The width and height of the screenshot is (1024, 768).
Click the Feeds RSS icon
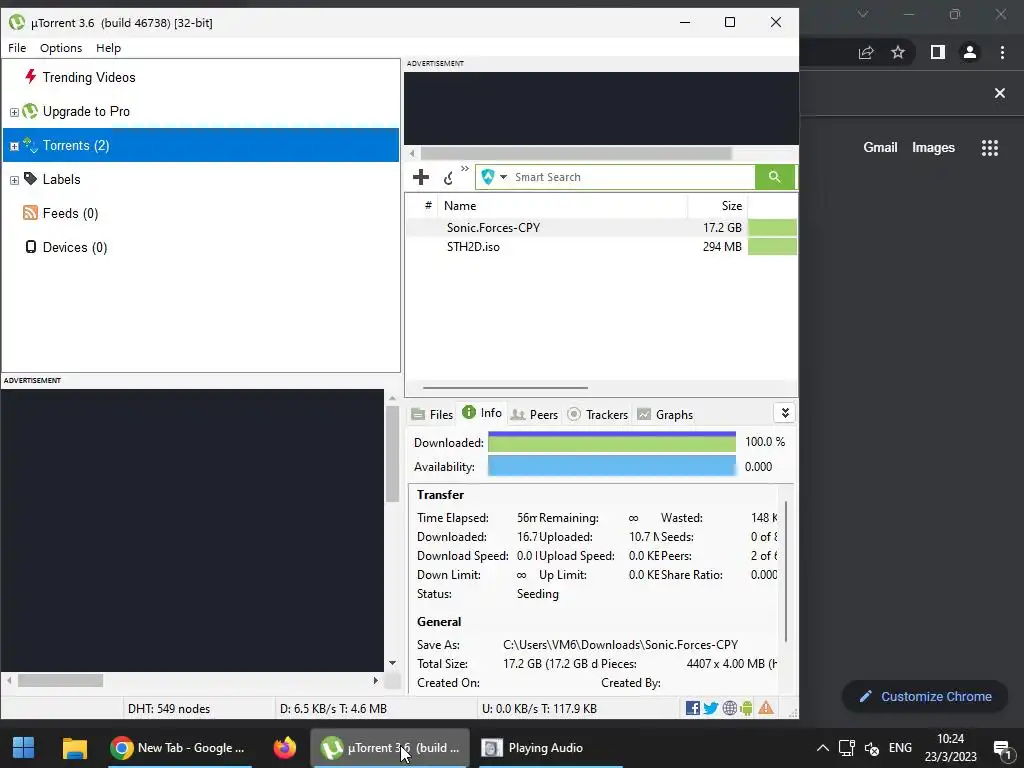pos(30,213)
